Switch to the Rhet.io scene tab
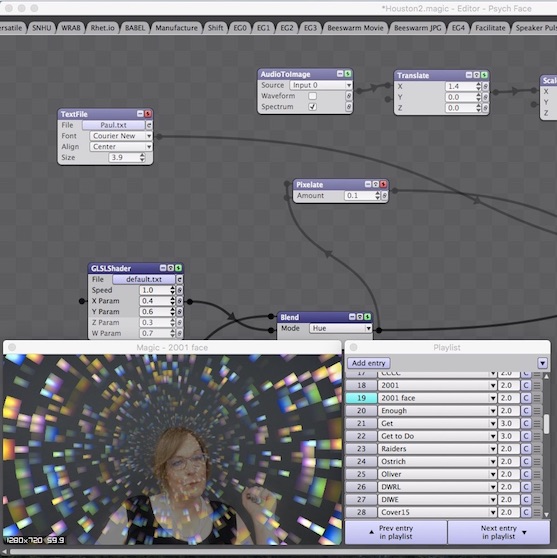Screen dimensions: 557x558 [103, 28]
